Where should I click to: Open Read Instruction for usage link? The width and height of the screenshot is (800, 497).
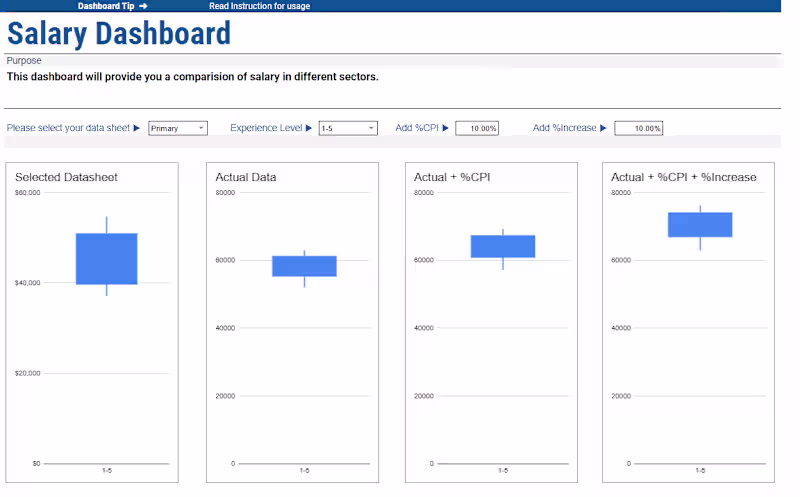tap(259, 6)
